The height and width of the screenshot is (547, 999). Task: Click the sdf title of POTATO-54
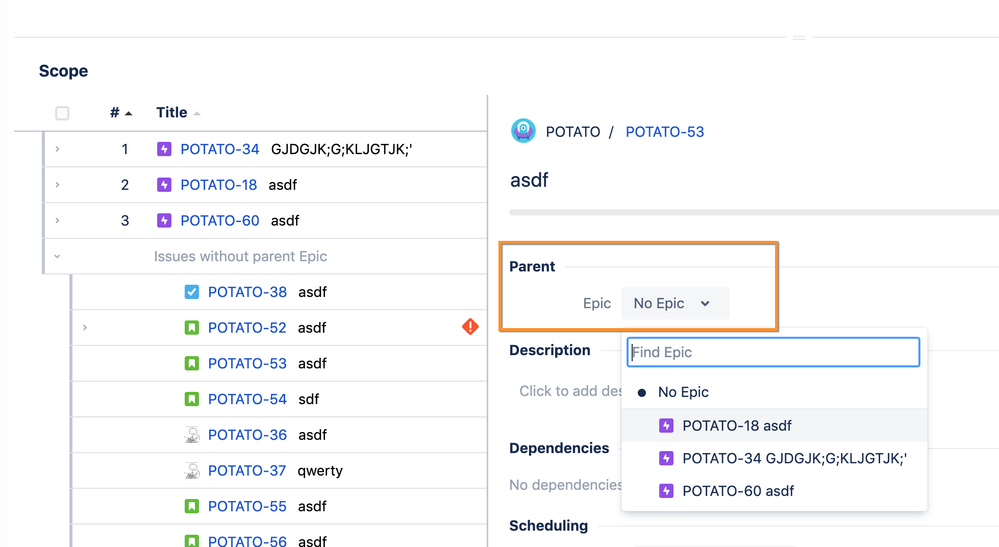(308, 399)
